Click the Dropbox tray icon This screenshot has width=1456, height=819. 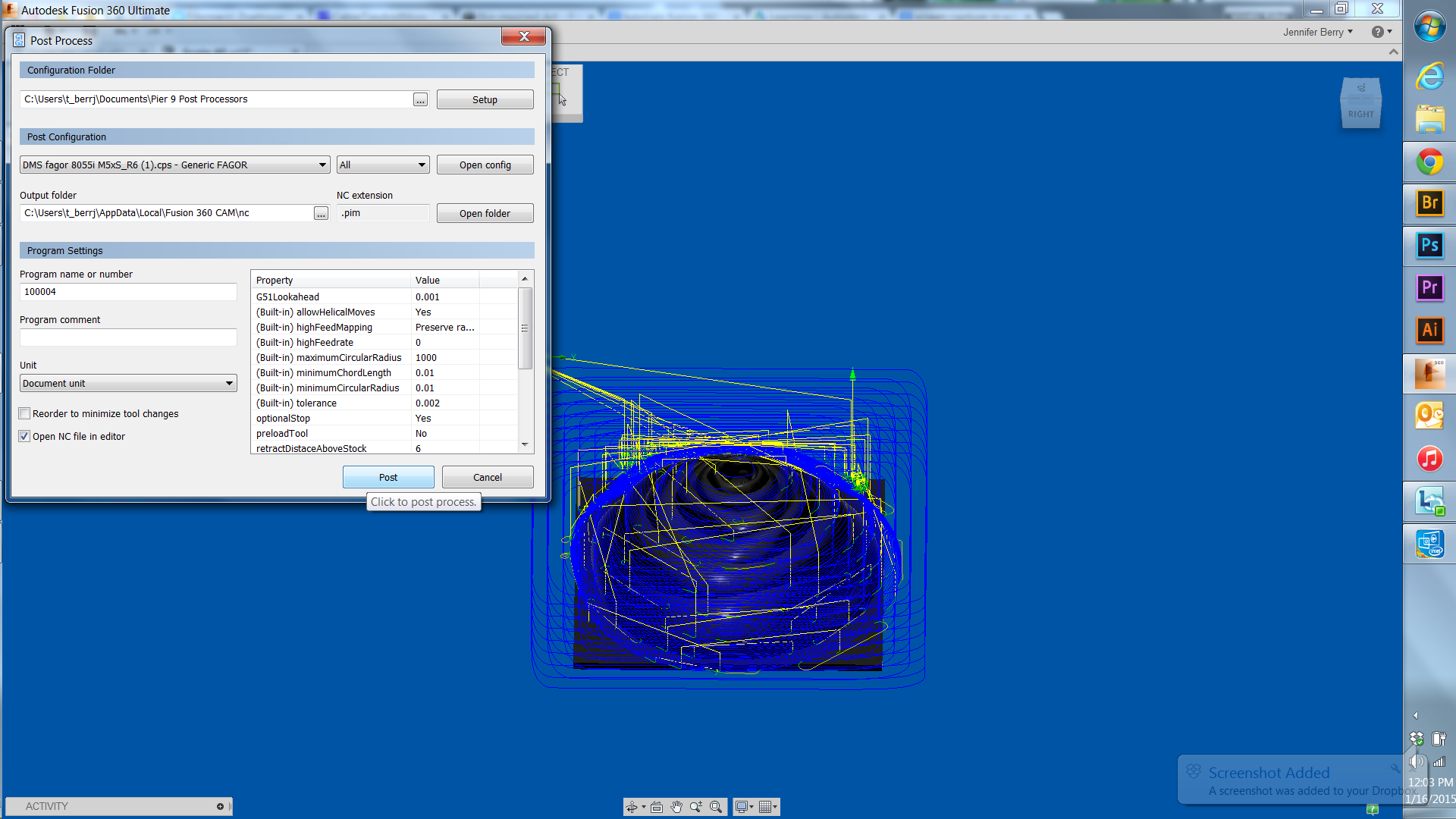click(1416, 739)
